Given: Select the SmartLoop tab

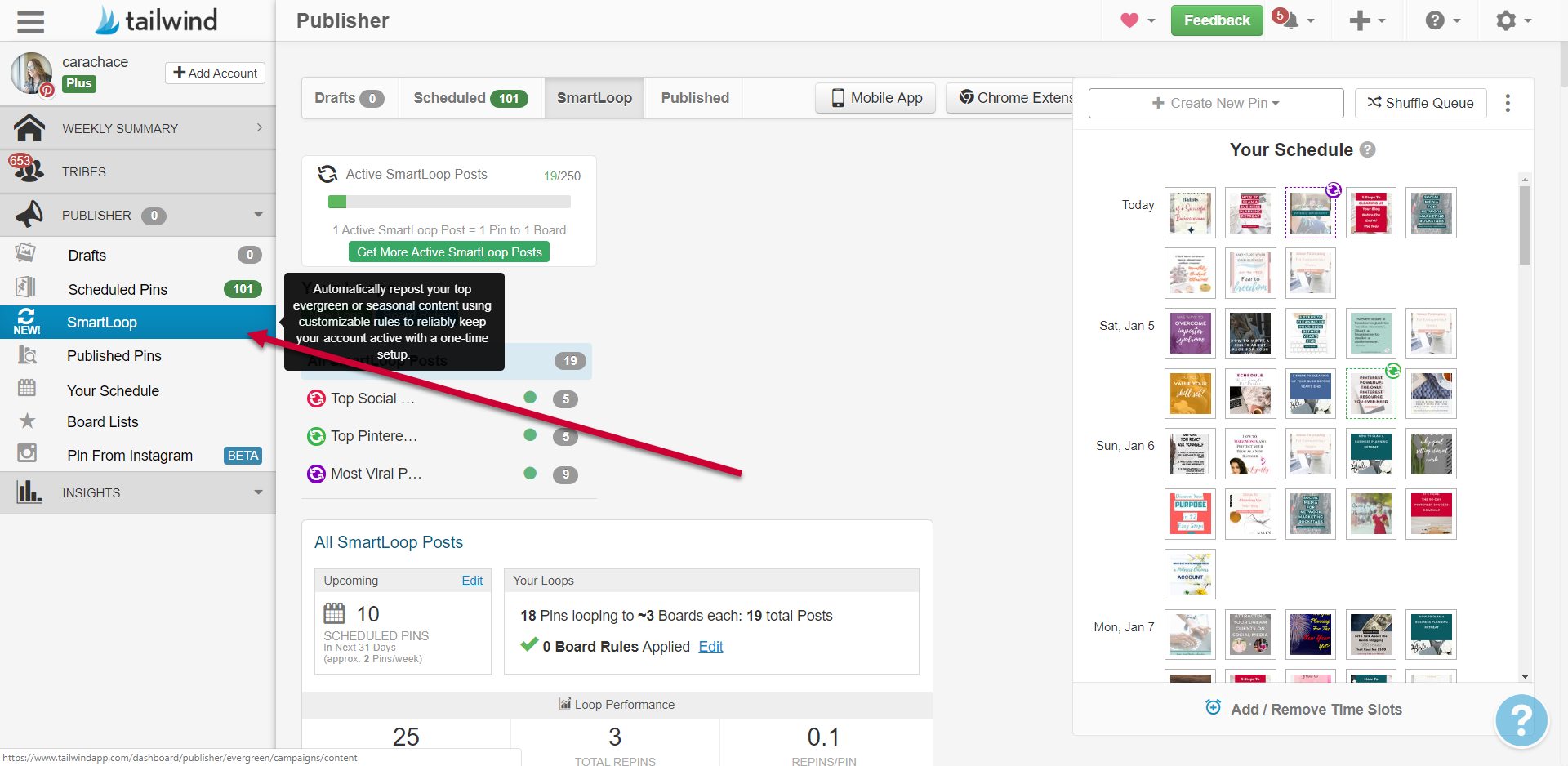Looking at the screenshot, I should (x=595, y=98).
